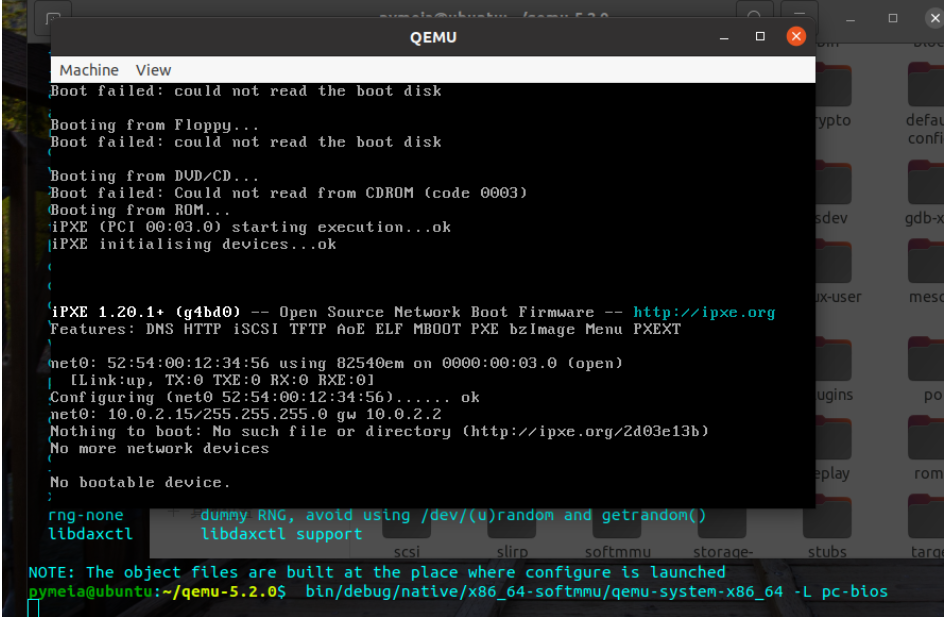
Task: Click the "net0: 10.0.2.15/255.255.255.0" line
Action: 246,415
